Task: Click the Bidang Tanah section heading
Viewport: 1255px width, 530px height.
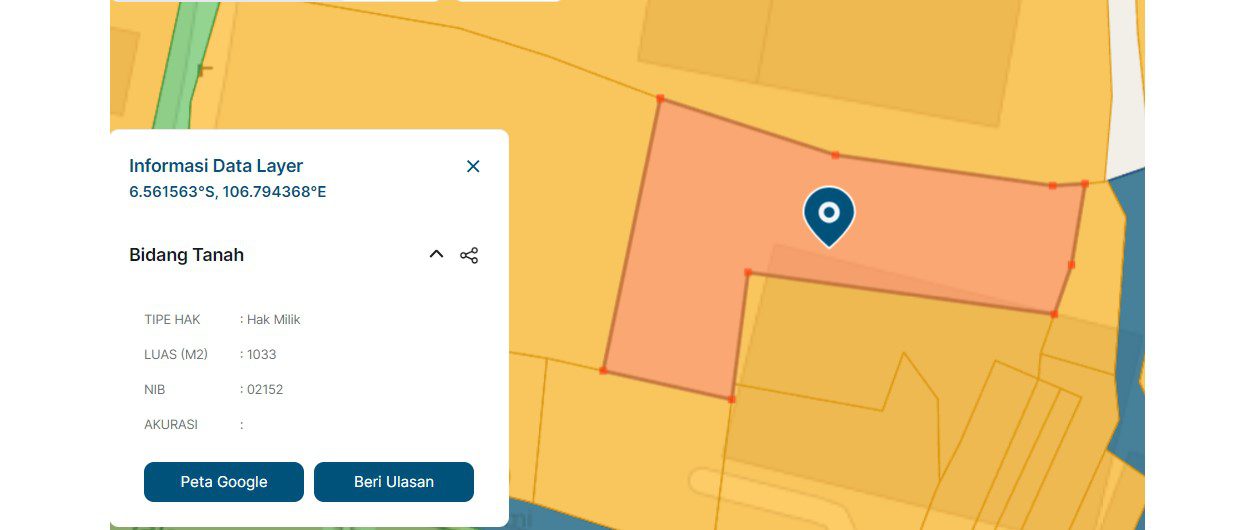Action: (187, 255)
